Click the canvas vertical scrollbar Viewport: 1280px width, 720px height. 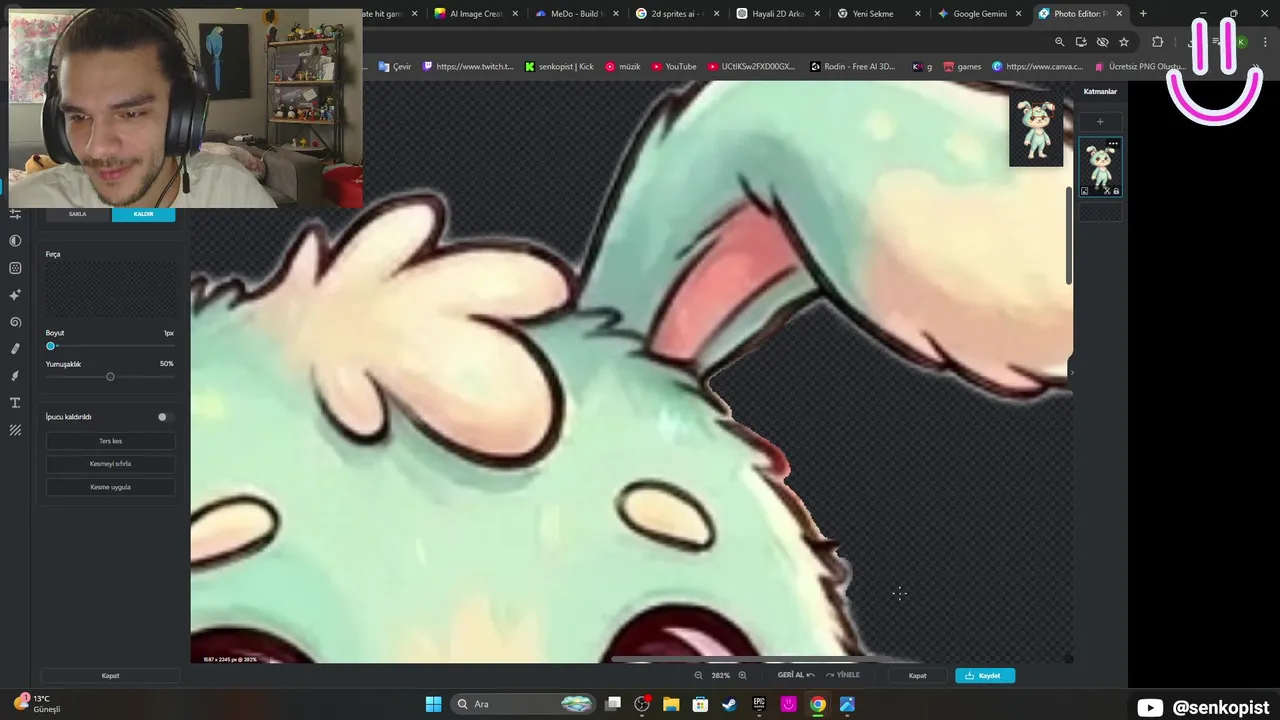click(x=1070, y=235)
